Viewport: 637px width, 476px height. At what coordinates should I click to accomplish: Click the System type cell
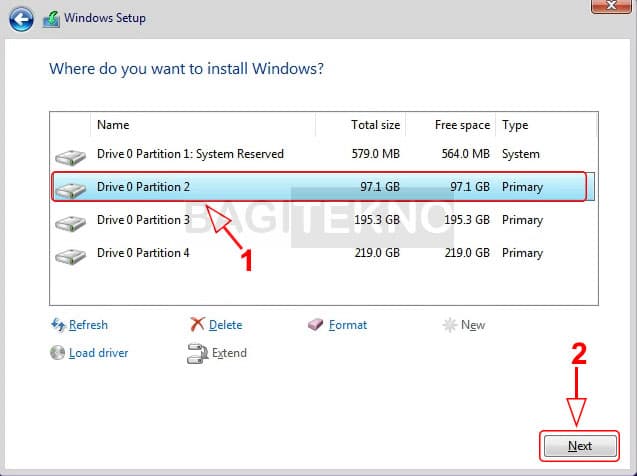[x=521, y=154]
